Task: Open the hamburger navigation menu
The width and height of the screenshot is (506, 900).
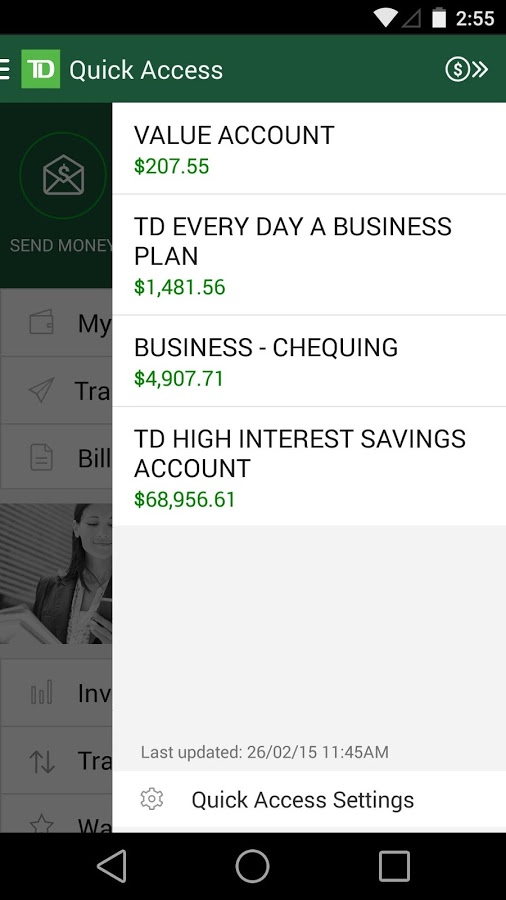Action: (x=5, y=69)
